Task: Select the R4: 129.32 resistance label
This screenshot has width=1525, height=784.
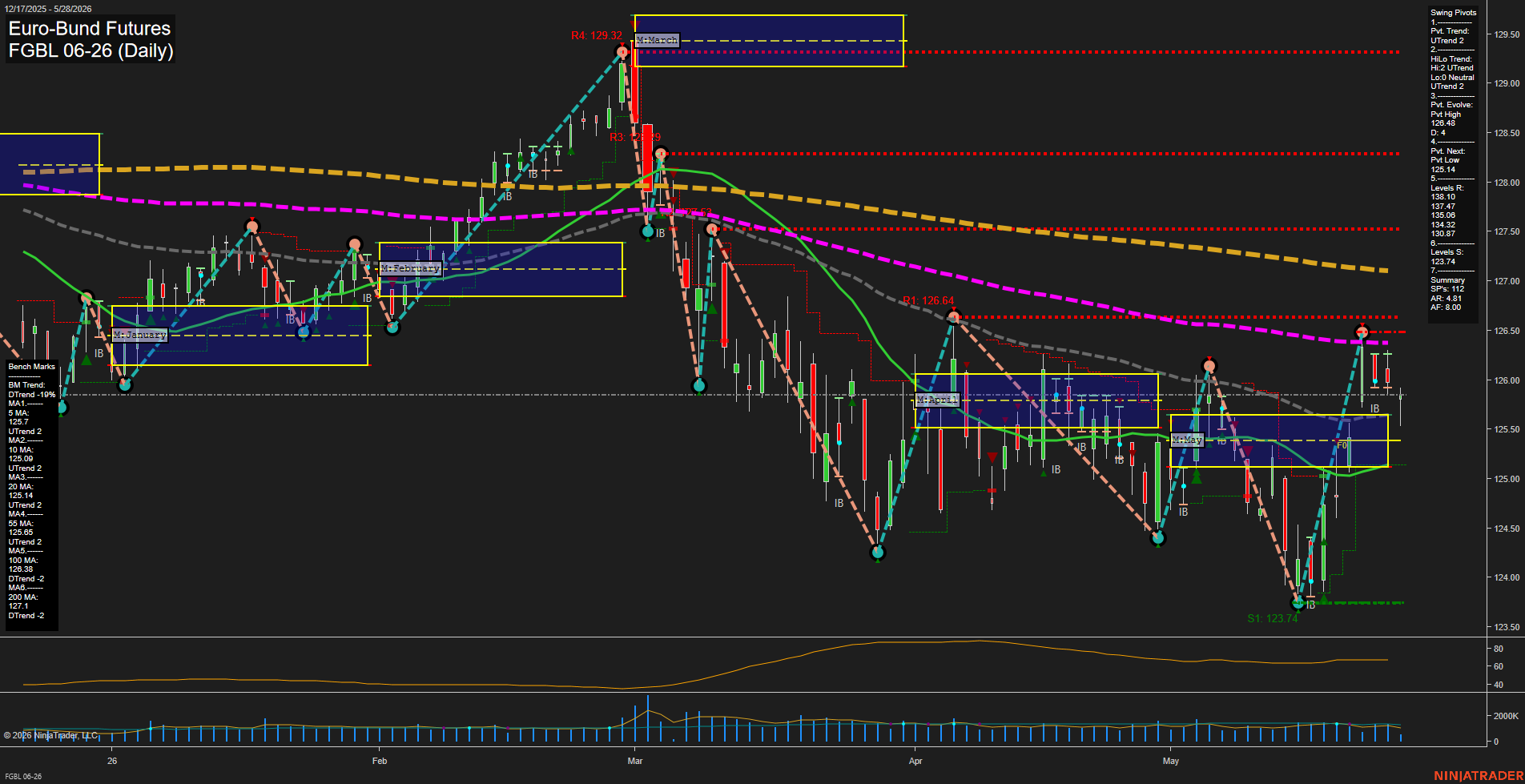Action: (x=597, y=35)
